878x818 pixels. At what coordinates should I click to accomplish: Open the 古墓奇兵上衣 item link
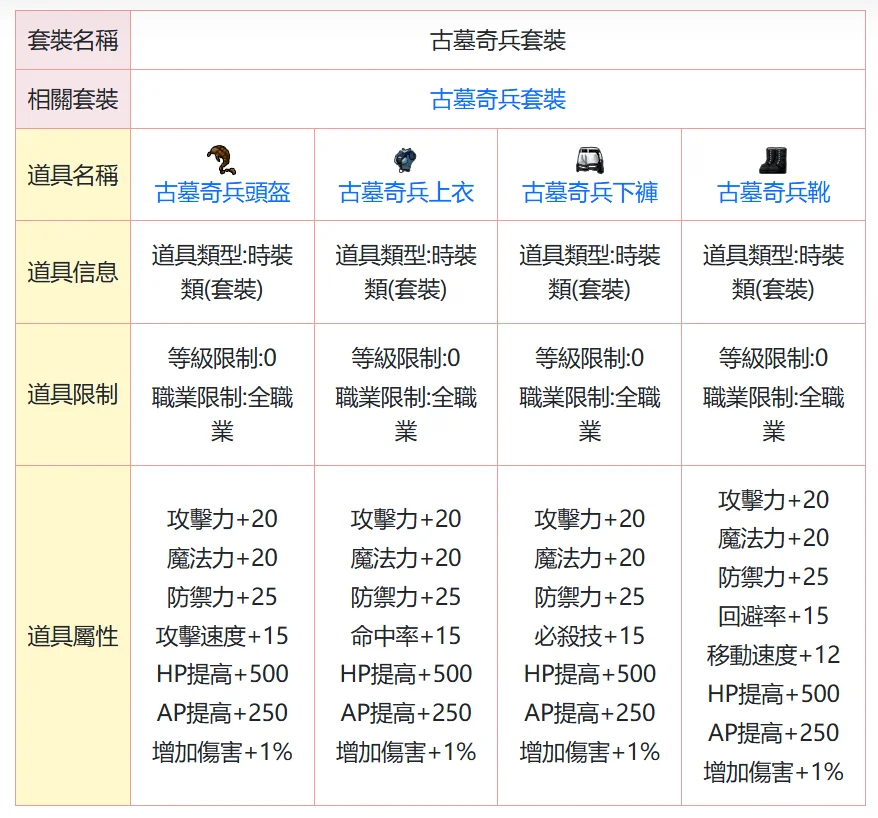406,192
